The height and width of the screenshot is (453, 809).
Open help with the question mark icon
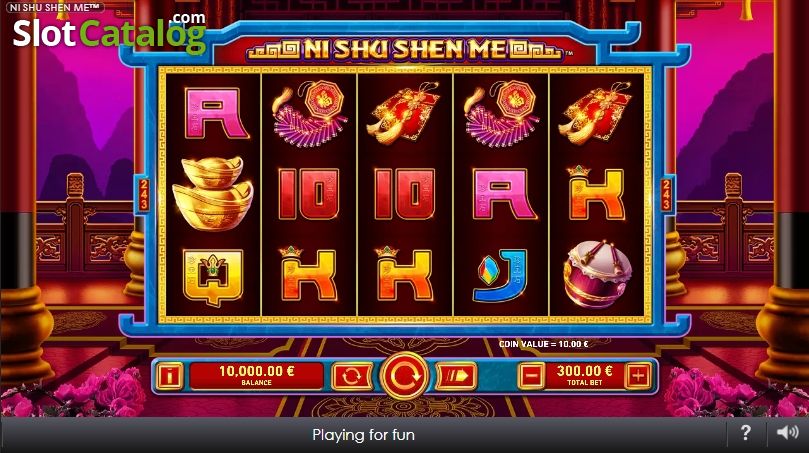(746, 432)
